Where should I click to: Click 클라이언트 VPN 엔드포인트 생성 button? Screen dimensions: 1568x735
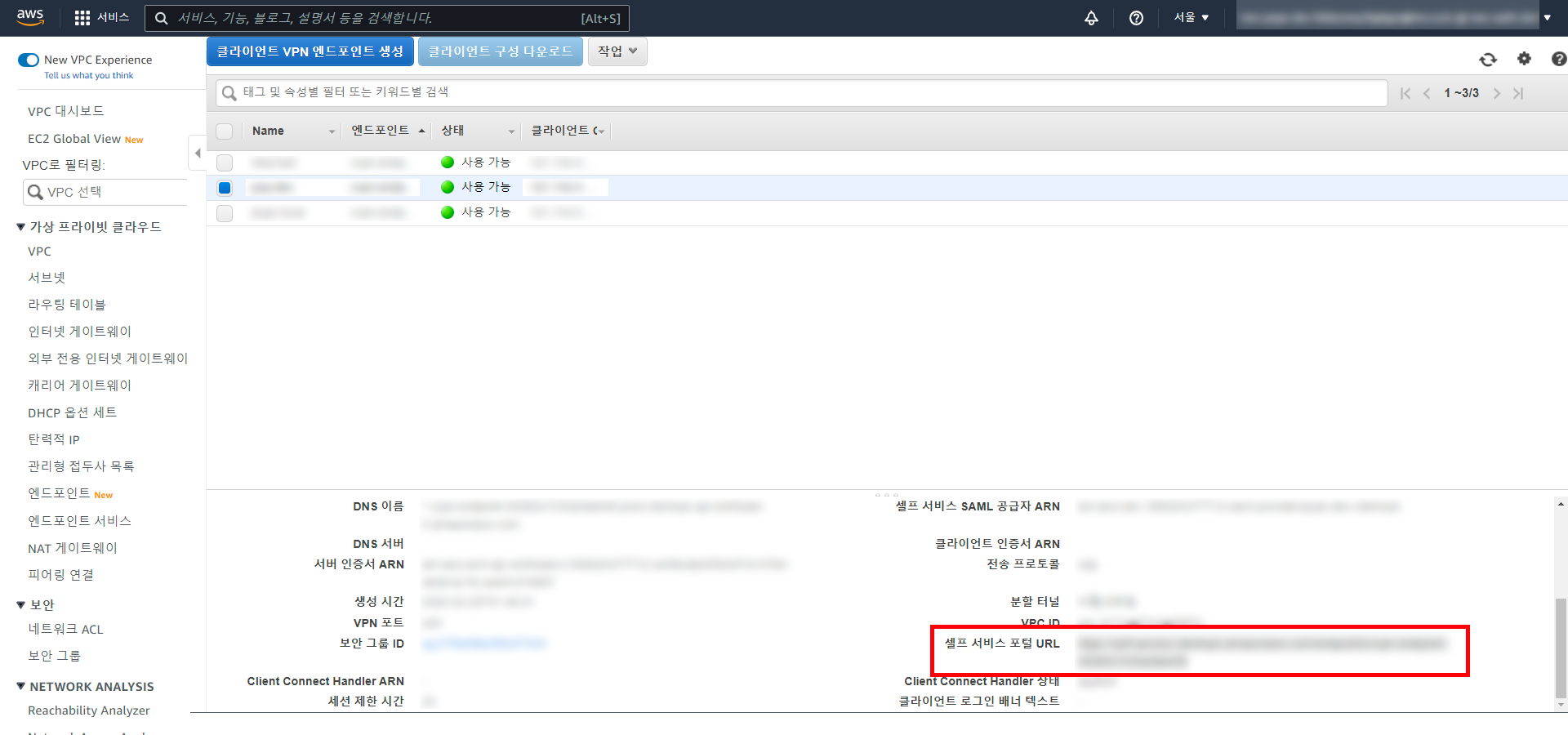[310, 51]
